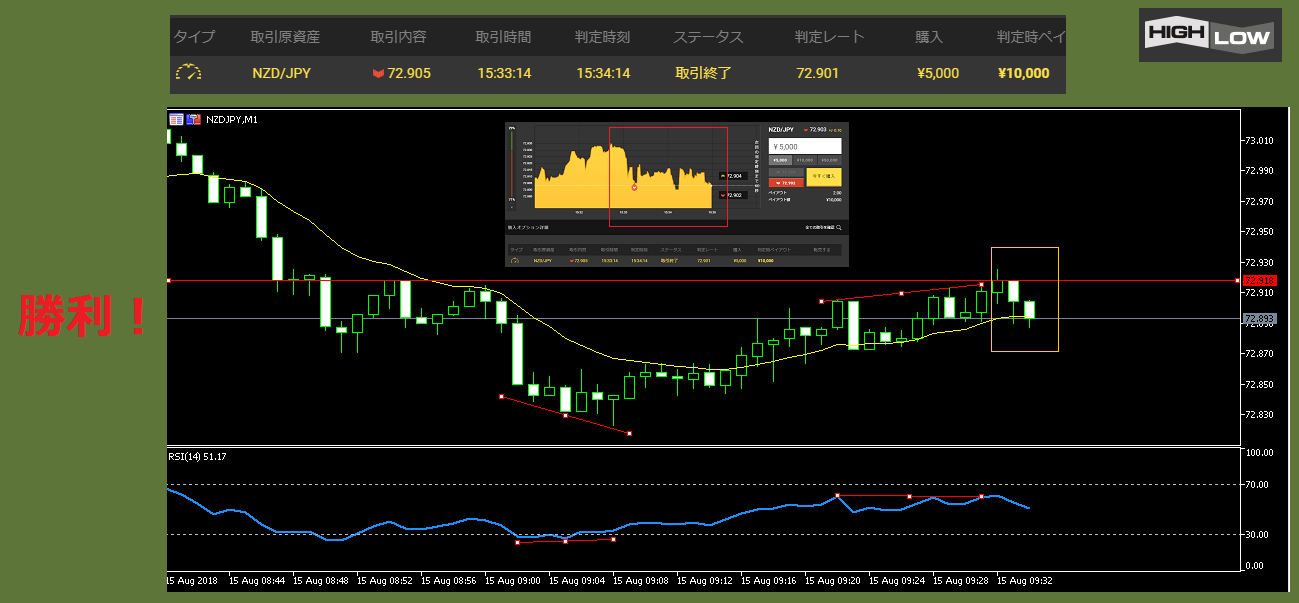Click the ¥5,000 amount input field

click(805, 146)
